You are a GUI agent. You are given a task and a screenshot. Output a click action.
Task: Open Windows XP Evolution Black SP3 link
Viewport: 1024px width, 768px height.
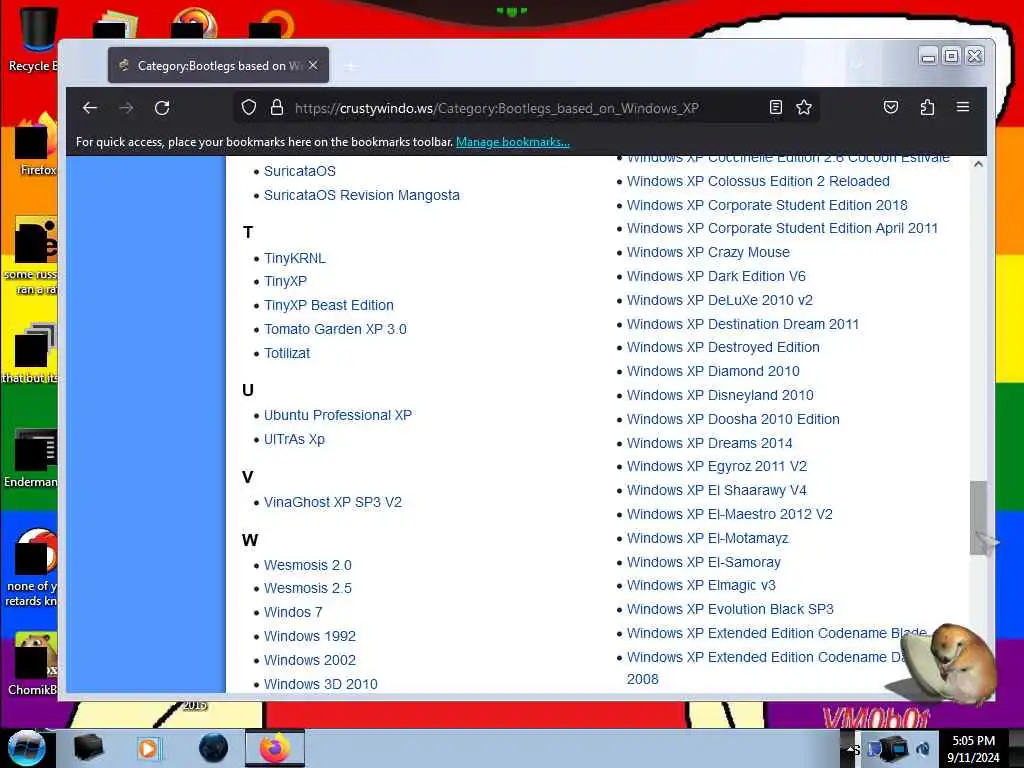pos(731,609)
